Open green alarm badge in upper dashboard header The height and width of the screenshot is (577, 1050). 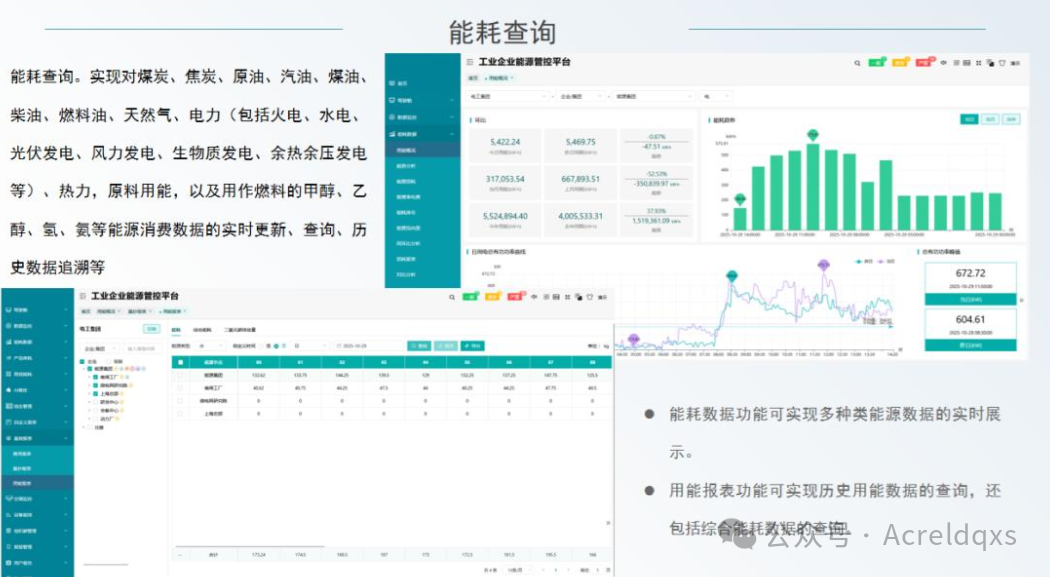pos(877,62)
